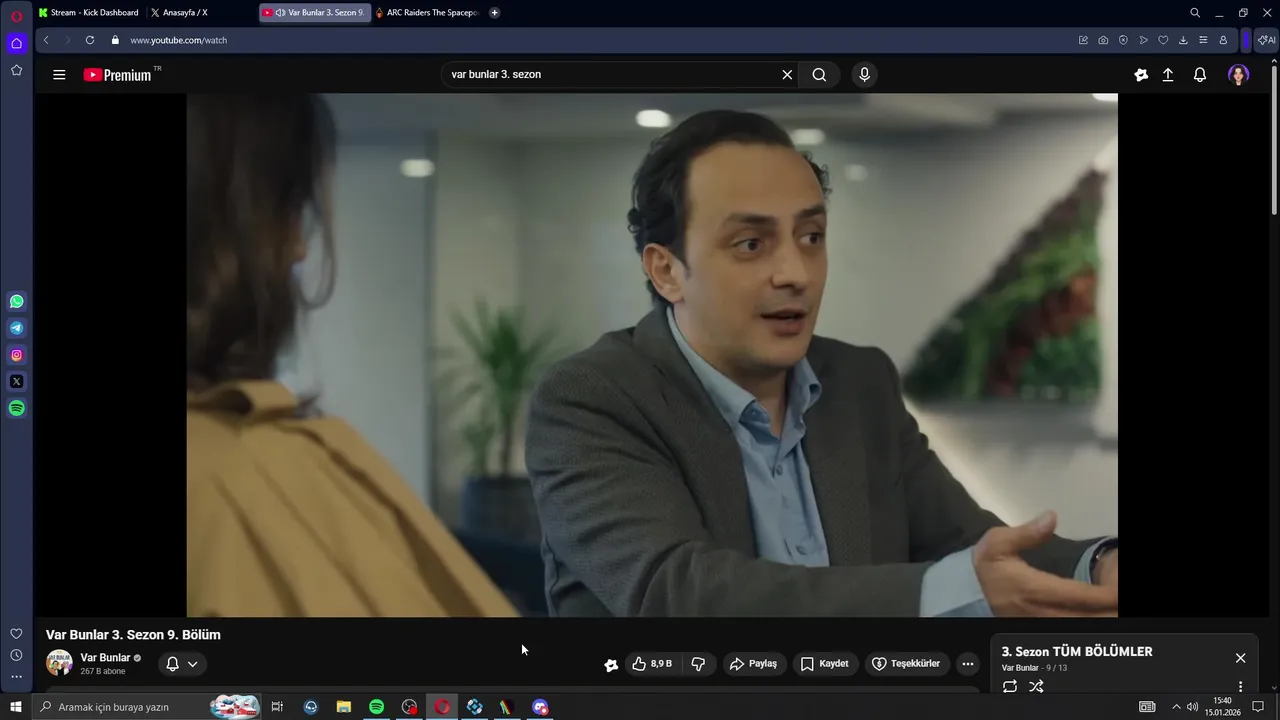This screenshot has width=1280, height=720.
Task: Open YouTube hamburger guide menu
Action: click(x=59, y=75)
